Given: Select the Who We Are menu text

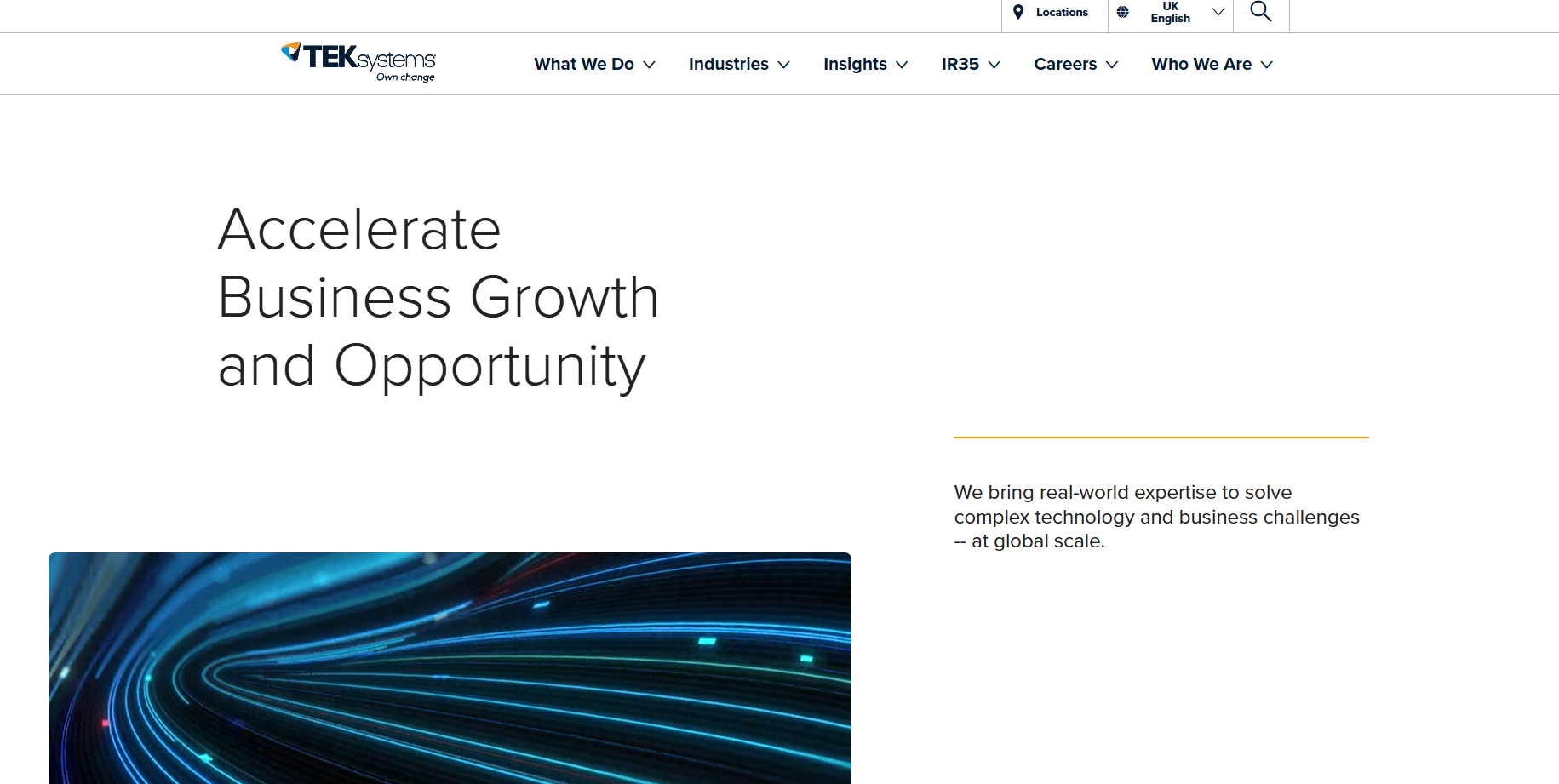Looking at the screenshot, I should click(x=1201, y=64).
